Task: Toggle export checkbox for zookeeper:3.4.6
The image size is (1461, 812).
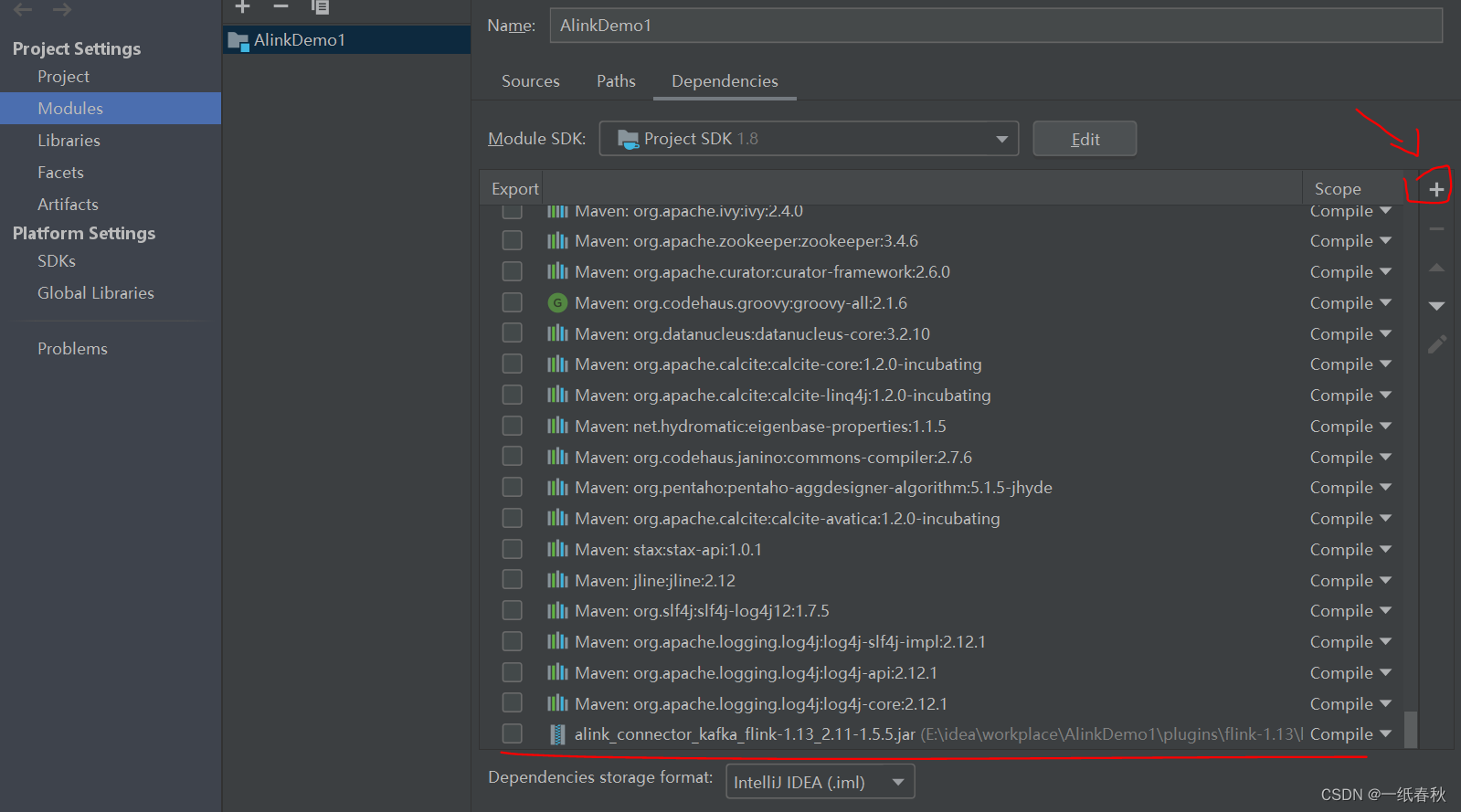Action: (x=513, y=240)
